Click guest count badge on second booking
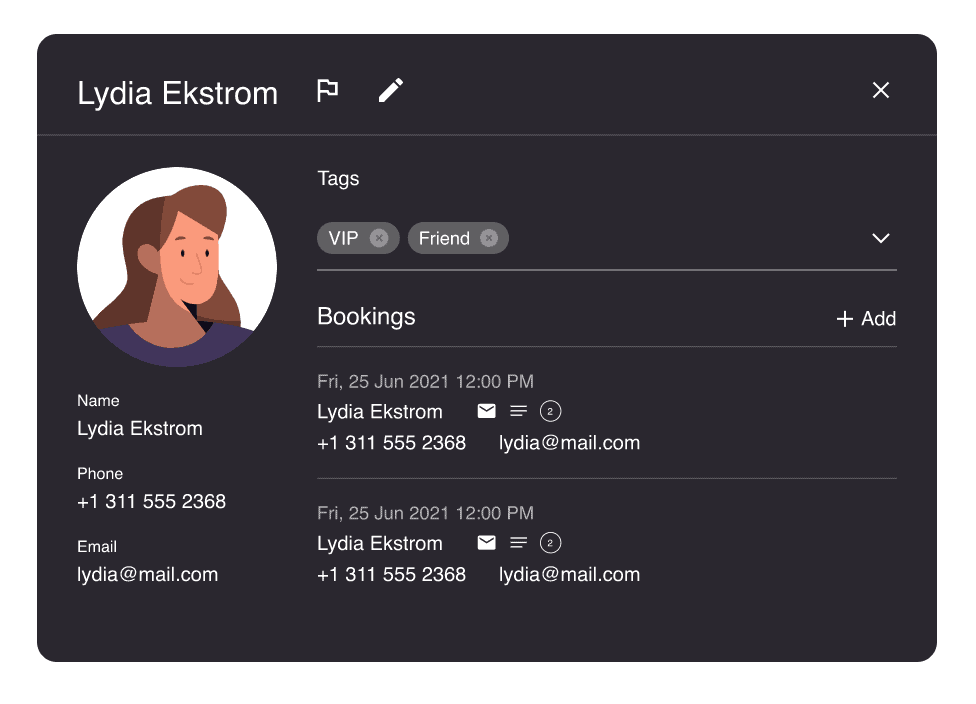This screenshot has height=704, width=976. (550, 543)
